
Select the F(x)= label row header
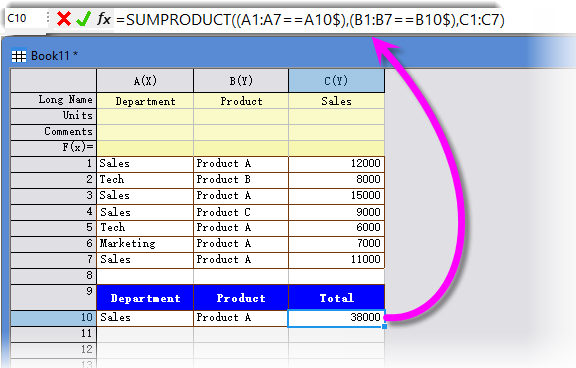pos(54,148)
